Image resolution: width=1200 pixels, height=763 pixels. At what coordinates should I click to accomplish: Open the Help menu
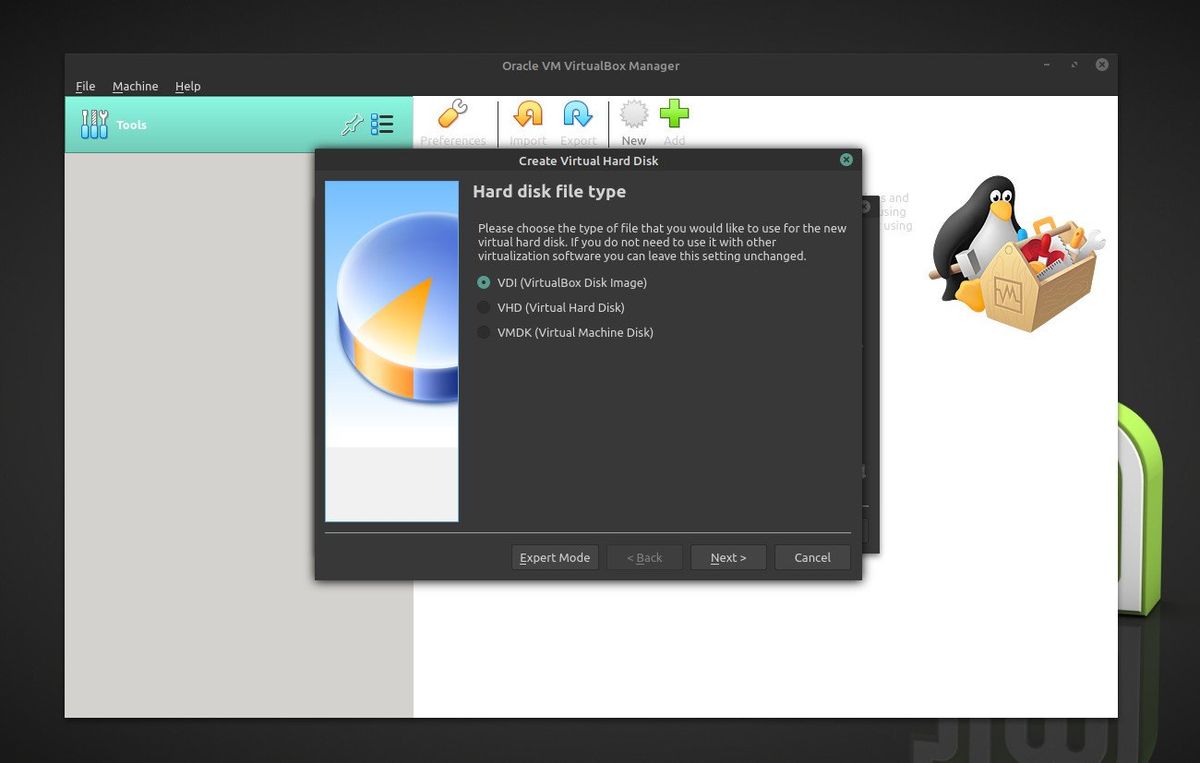click(x=188, y=86)
